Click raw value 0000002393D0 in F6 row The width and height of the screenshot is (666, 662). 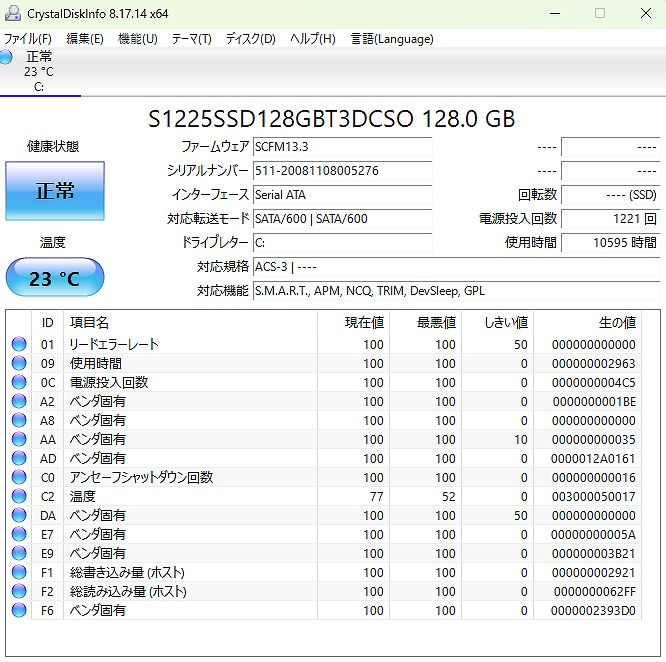click(x=593, y=611)
